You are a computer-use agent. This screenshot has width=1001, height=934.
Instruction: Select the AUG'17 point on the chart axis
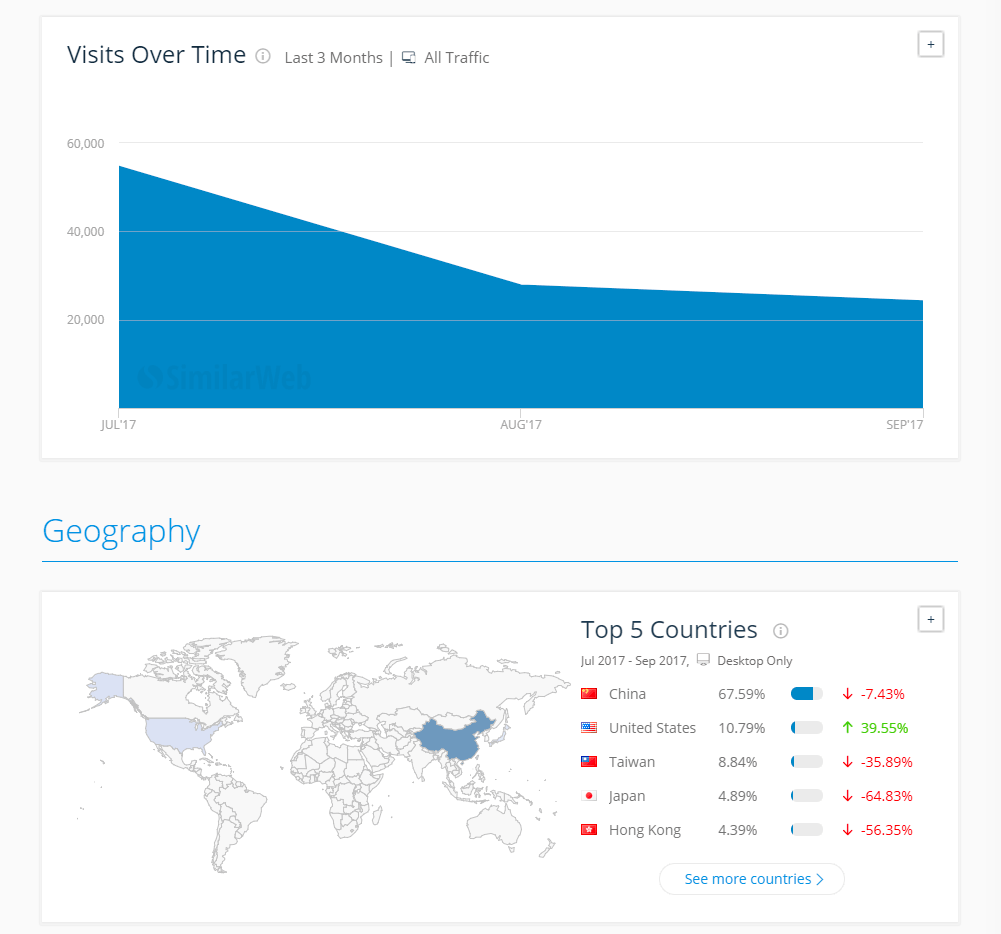tap(521, 425)
